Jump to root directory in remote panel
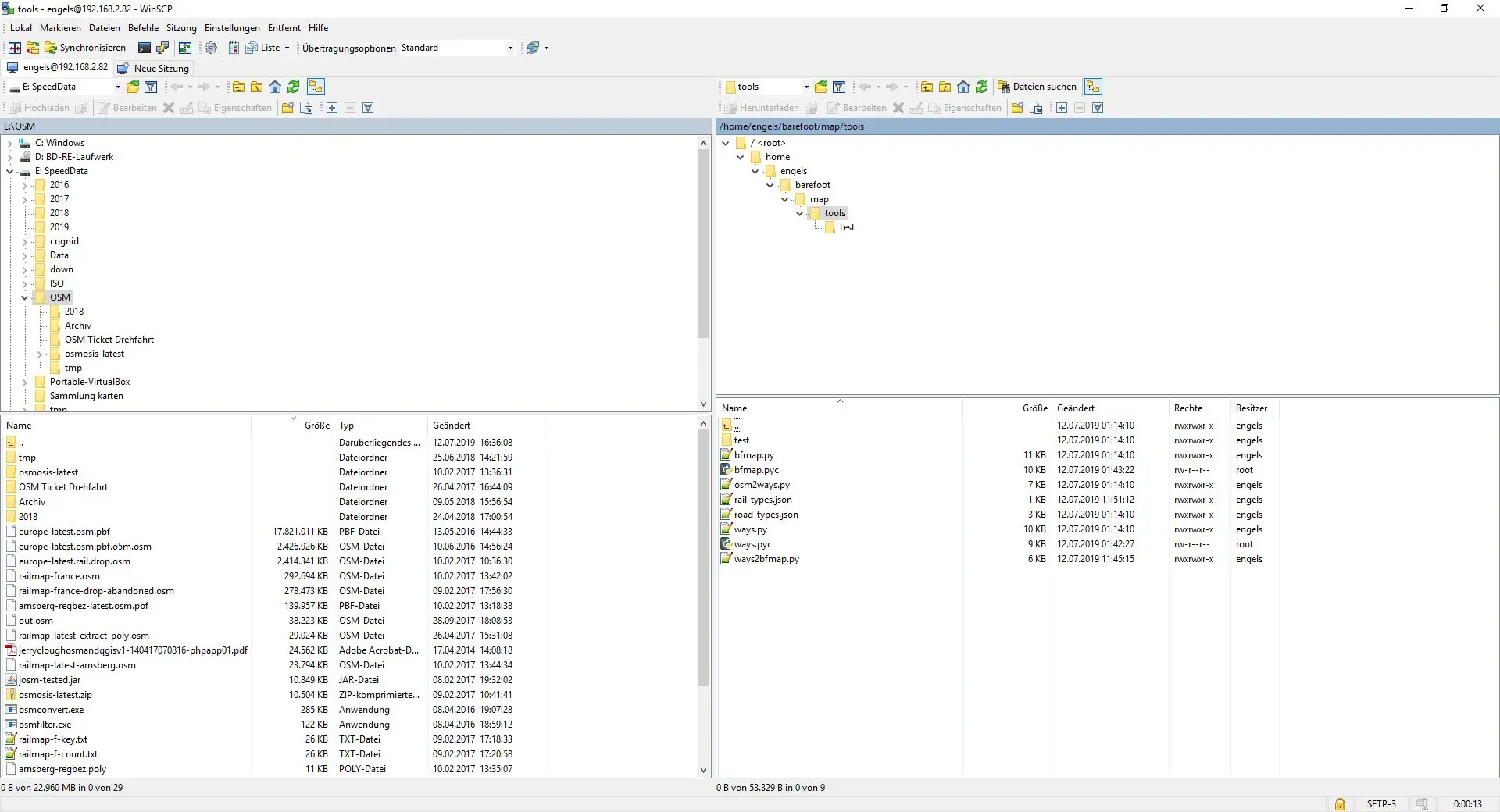This screenshot has height=812, width=1500. [945, 87]
